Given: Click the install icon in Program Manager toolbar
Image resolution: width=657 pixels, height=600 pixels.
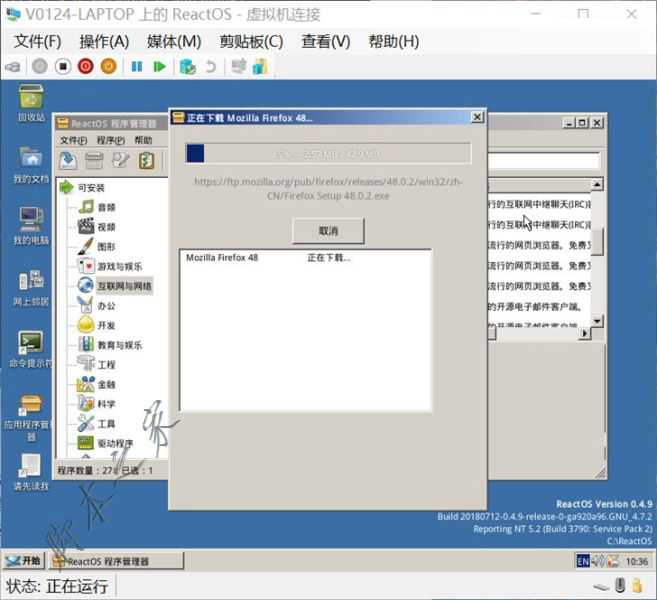Looking at the screenshot, I should tap(68, 160).
